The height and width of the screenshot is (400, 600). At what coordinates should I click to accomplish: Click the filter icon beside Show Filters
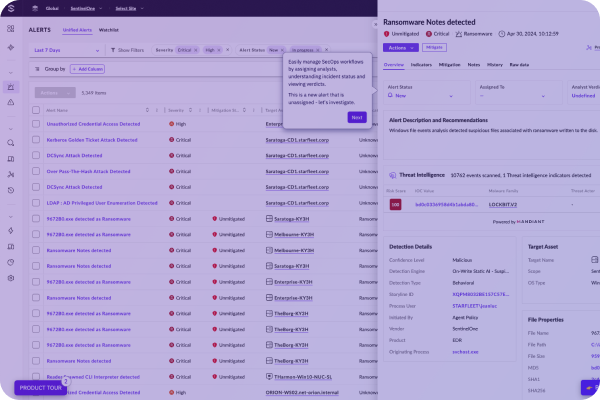pos(112,49)
